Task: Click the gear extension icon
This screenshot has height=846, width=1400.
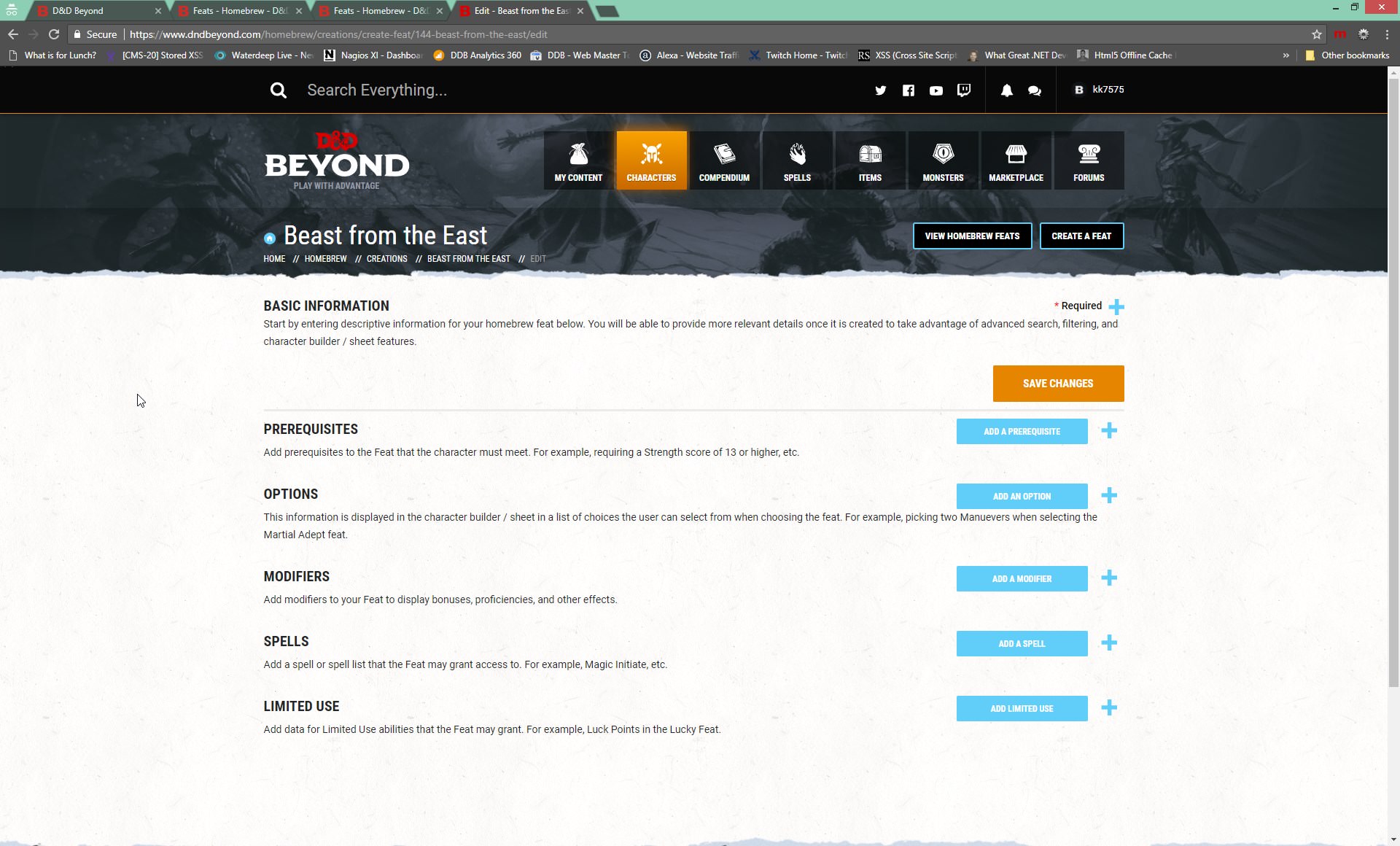Action: coord(1363,34)
